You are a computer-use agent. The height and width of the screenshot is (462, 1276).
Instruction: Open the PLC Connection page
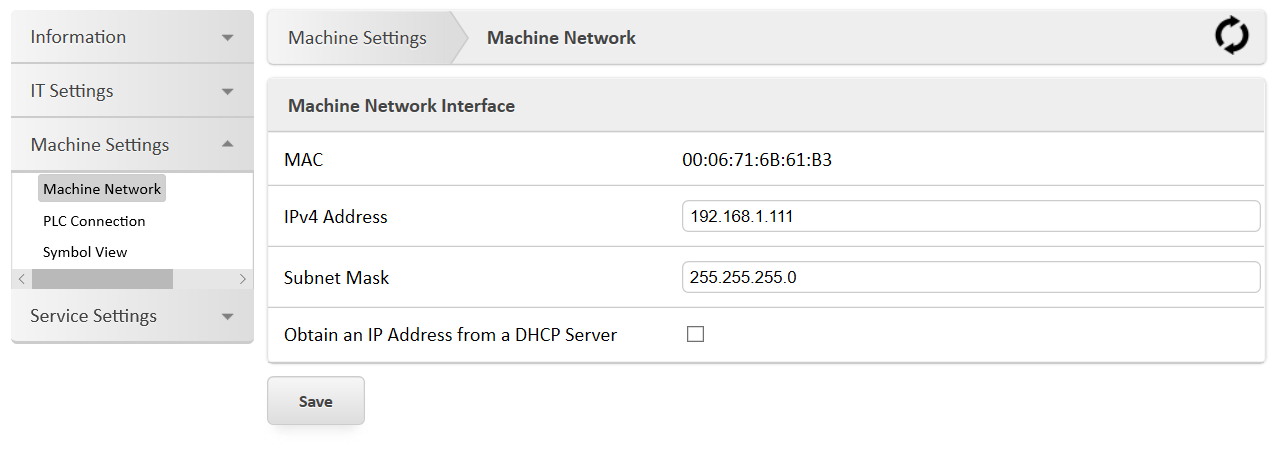(94, 221)
